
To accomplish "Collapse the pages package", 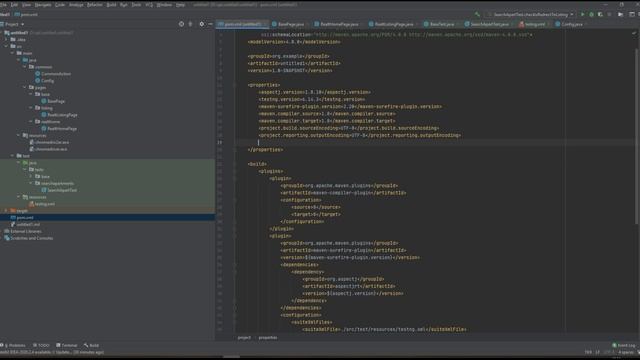I will click(x=25, y=87).
